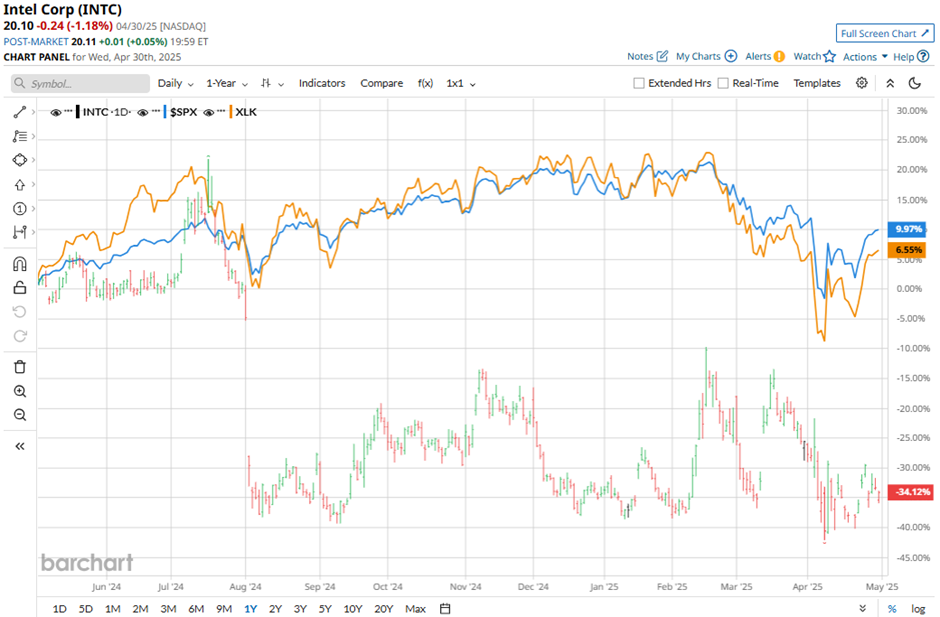Undo the last chart action
The width and height of the screenshot is (940, 617).
[x=20, y=312]
